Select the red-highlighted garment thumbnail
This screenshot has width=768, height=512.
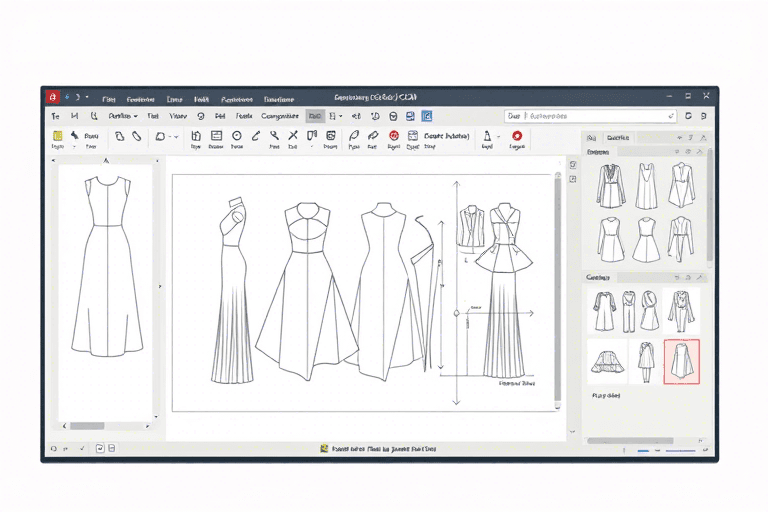pos(681,361)
